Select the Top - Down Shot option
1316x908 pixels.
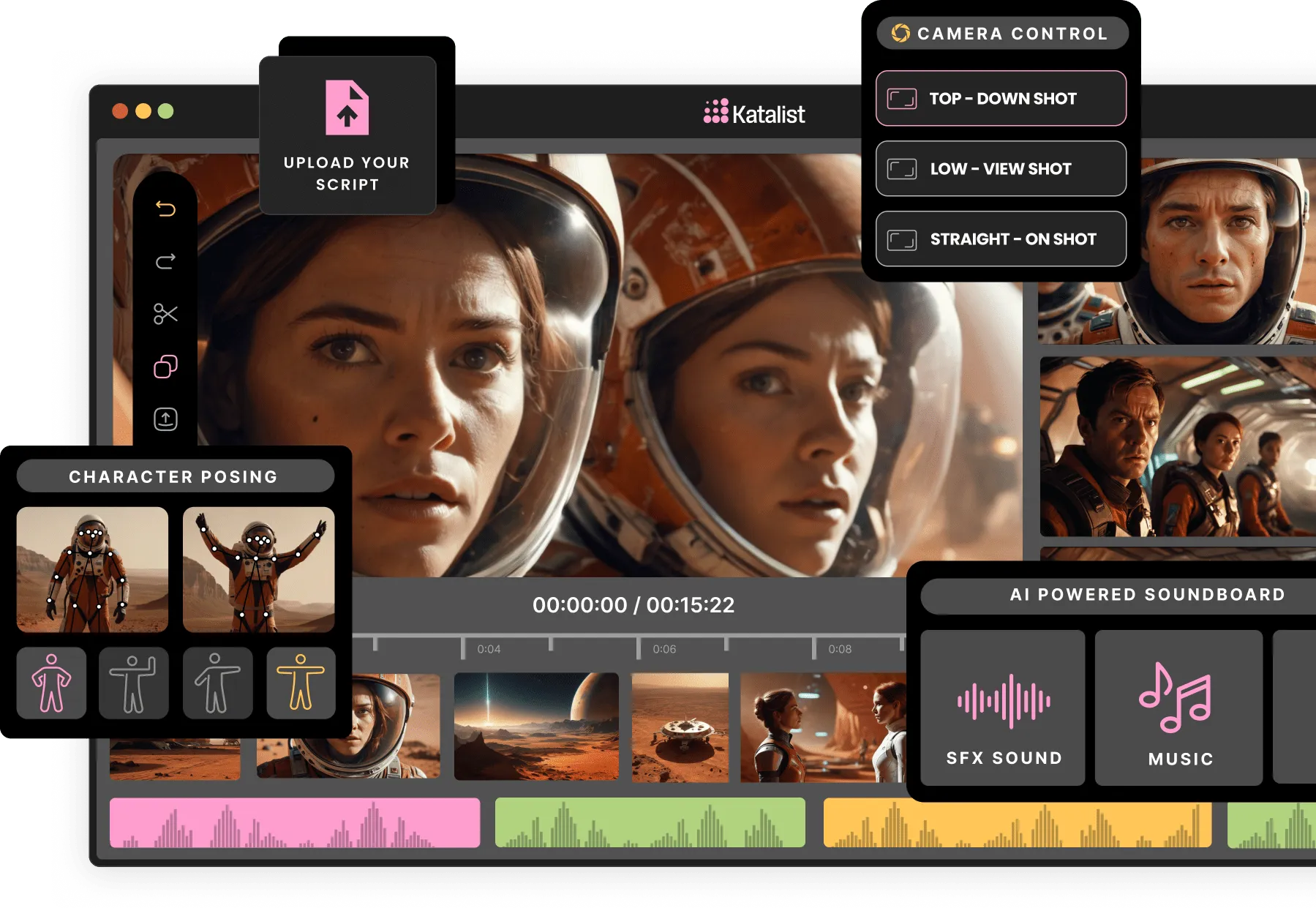coord(1001,98)
